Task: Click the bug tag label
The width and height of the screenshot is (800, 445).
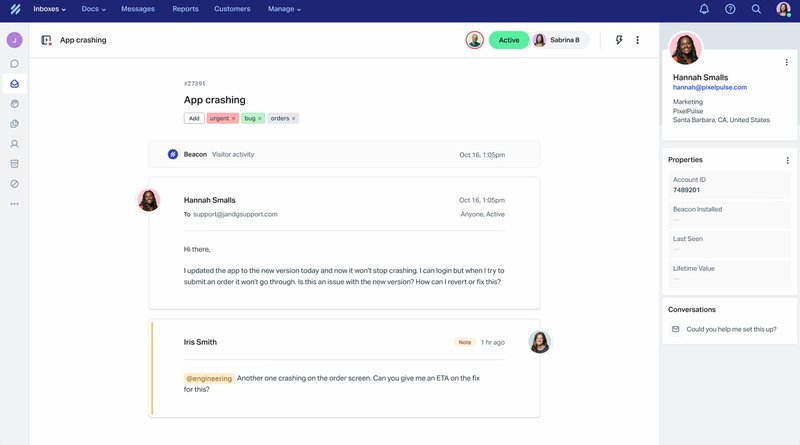Action: tap(249, 118)
